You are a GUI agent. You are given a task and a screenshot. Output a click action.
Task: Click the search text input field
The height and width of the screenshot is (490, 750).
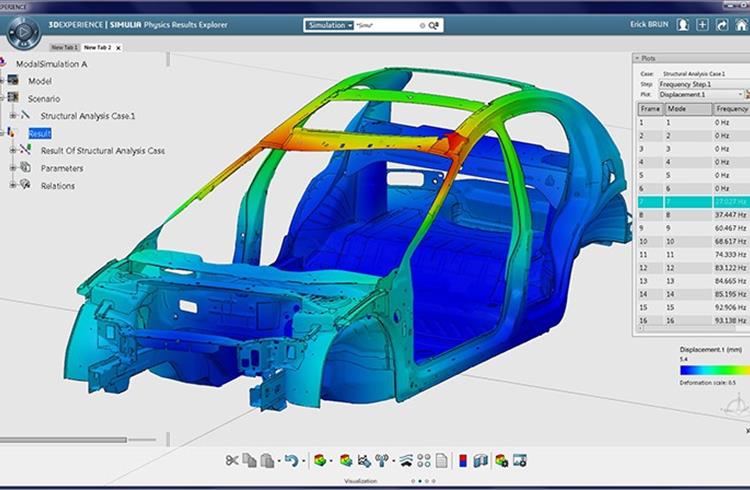click(386, 25)
